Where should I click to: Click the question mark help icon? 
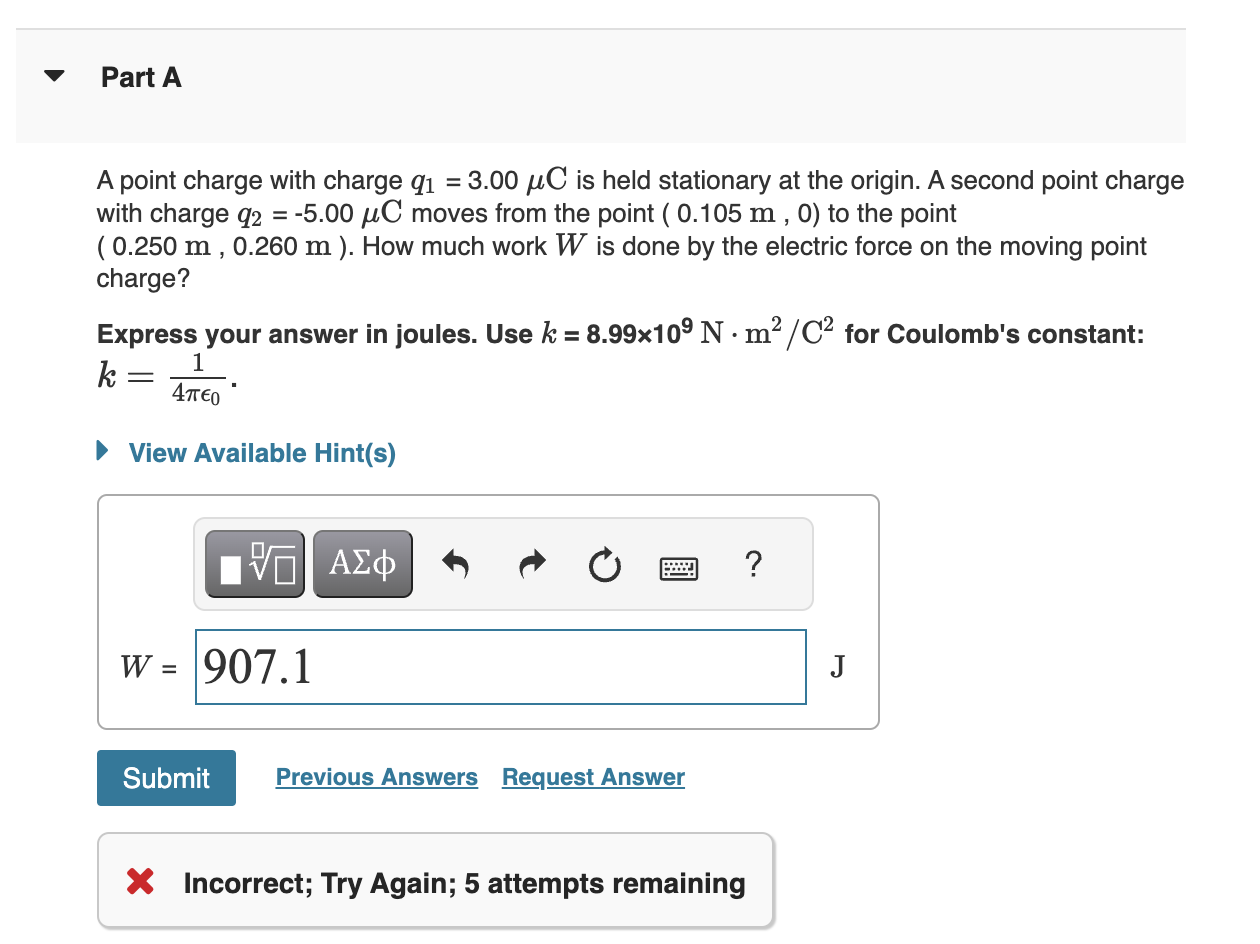point(753,565)
